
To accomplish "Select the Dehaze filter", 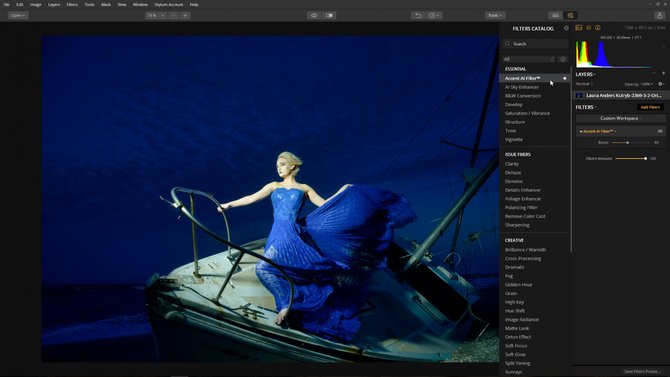I will click(513, 173).
